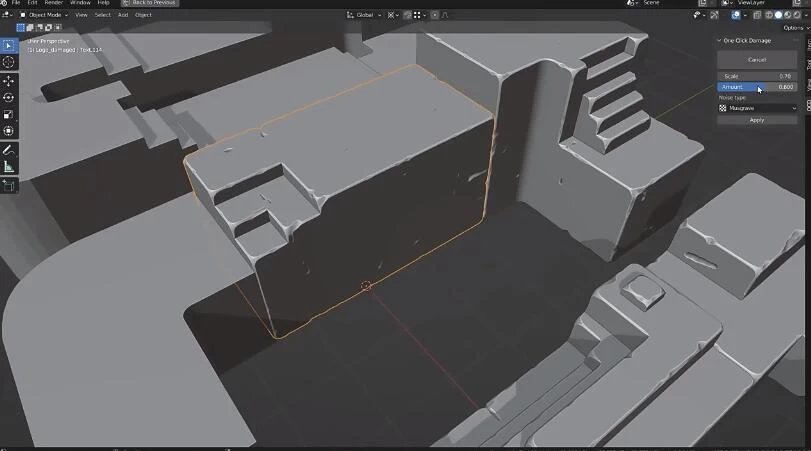Collapse the One Click Damage panel
811x451 pixels.
[720, 40]
